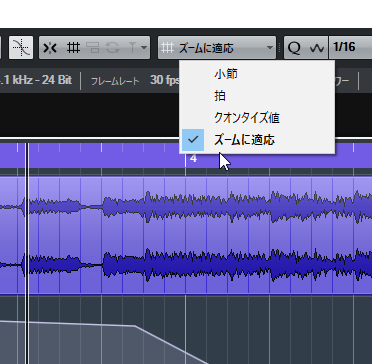Select the upper channel audio waveform
Screen dimensions: 372x364
click(x=186, y=206)
